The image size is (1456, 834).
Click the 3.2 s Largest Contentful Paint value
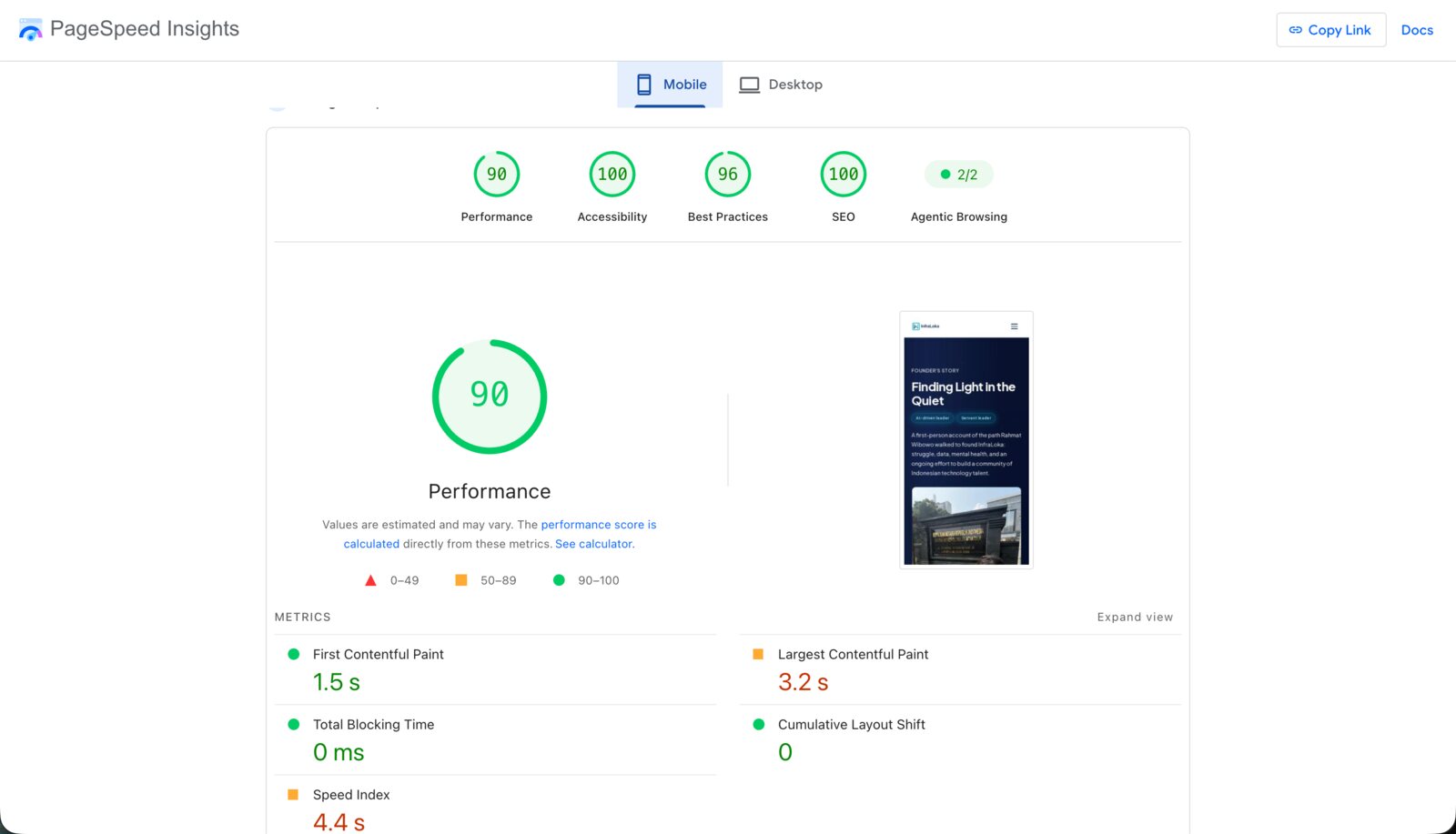[x=804, y=682]
